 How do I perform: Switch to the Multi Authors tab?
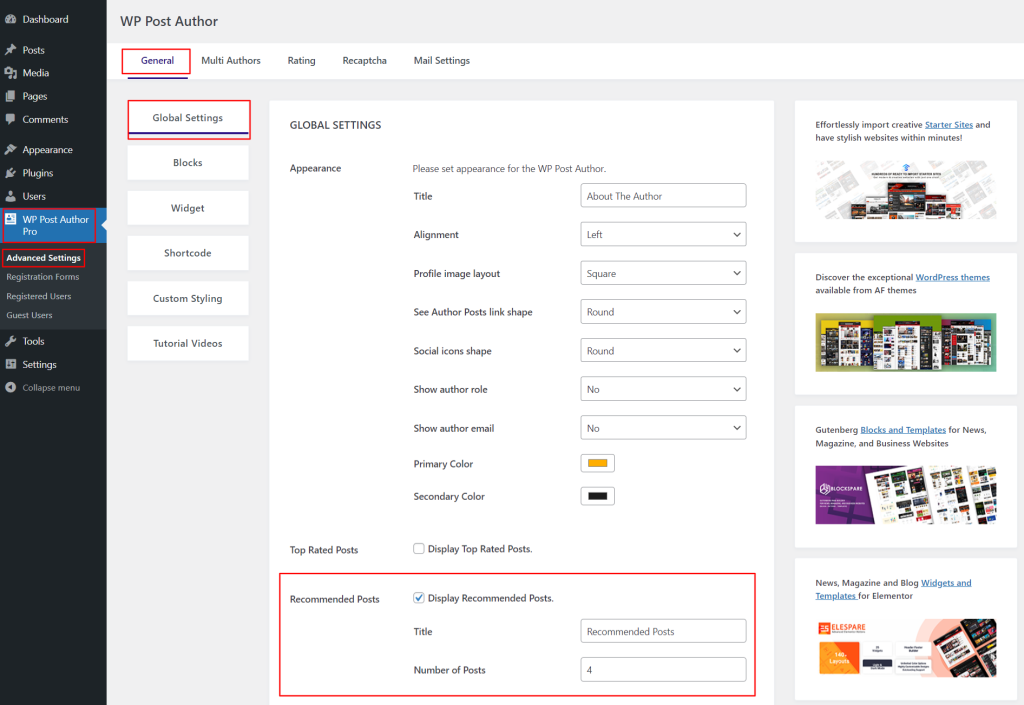pyautogui.click(x=231, y=61)
